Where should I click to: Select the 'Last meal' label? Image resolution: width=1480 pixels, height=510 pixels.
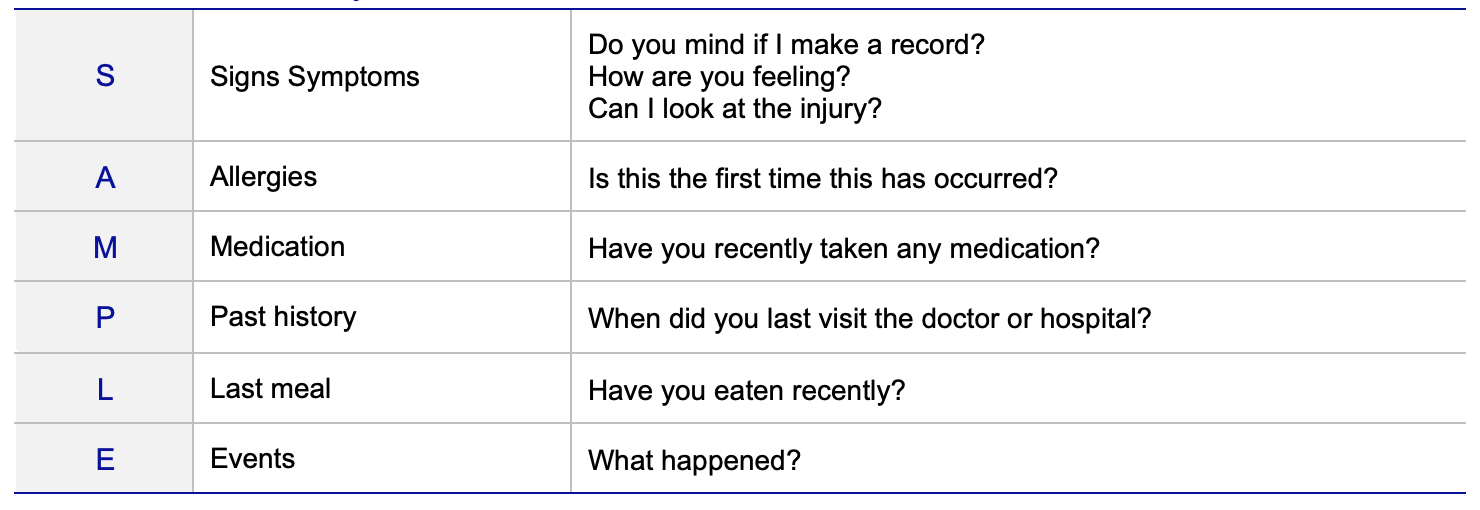click(x=270, y=388)
